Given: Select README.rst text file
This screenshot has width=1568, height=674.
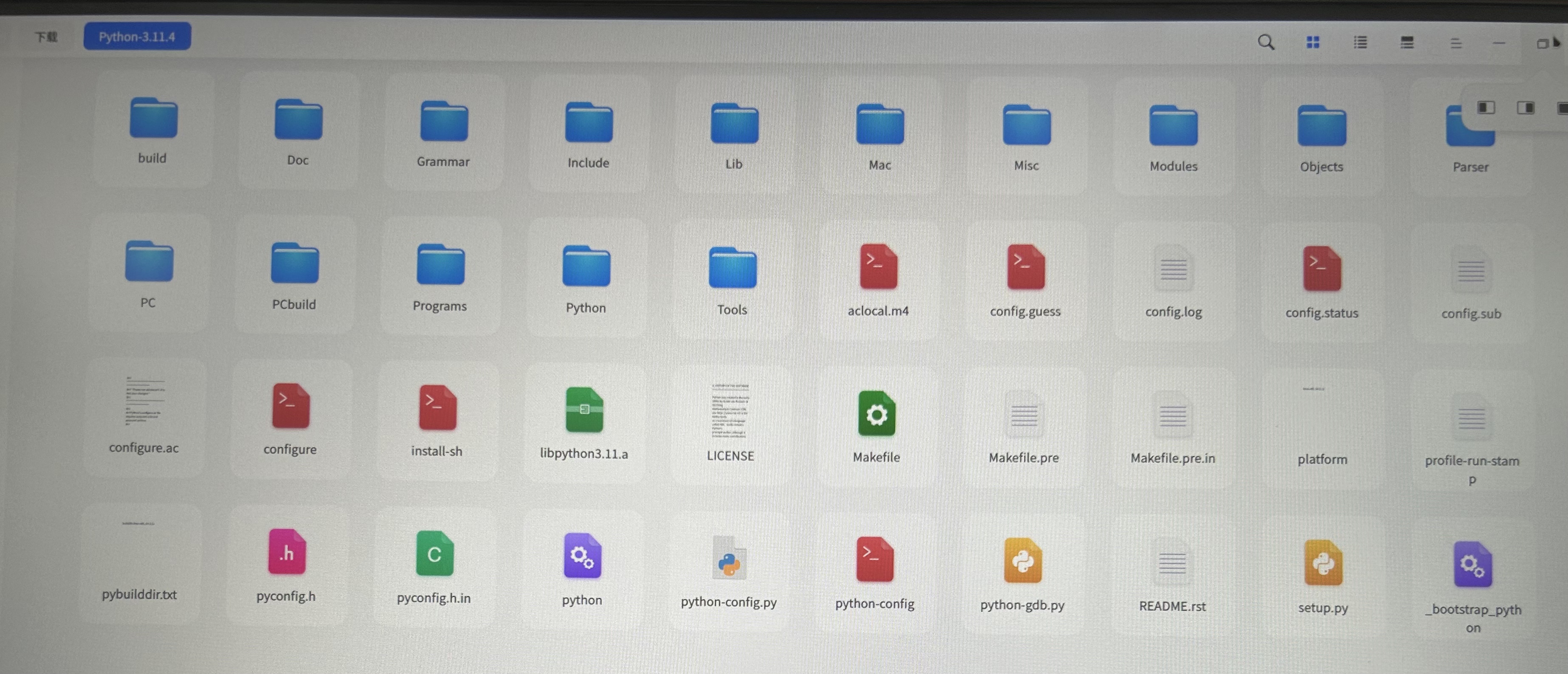Looking at the screenshot, I should 1172,563.
